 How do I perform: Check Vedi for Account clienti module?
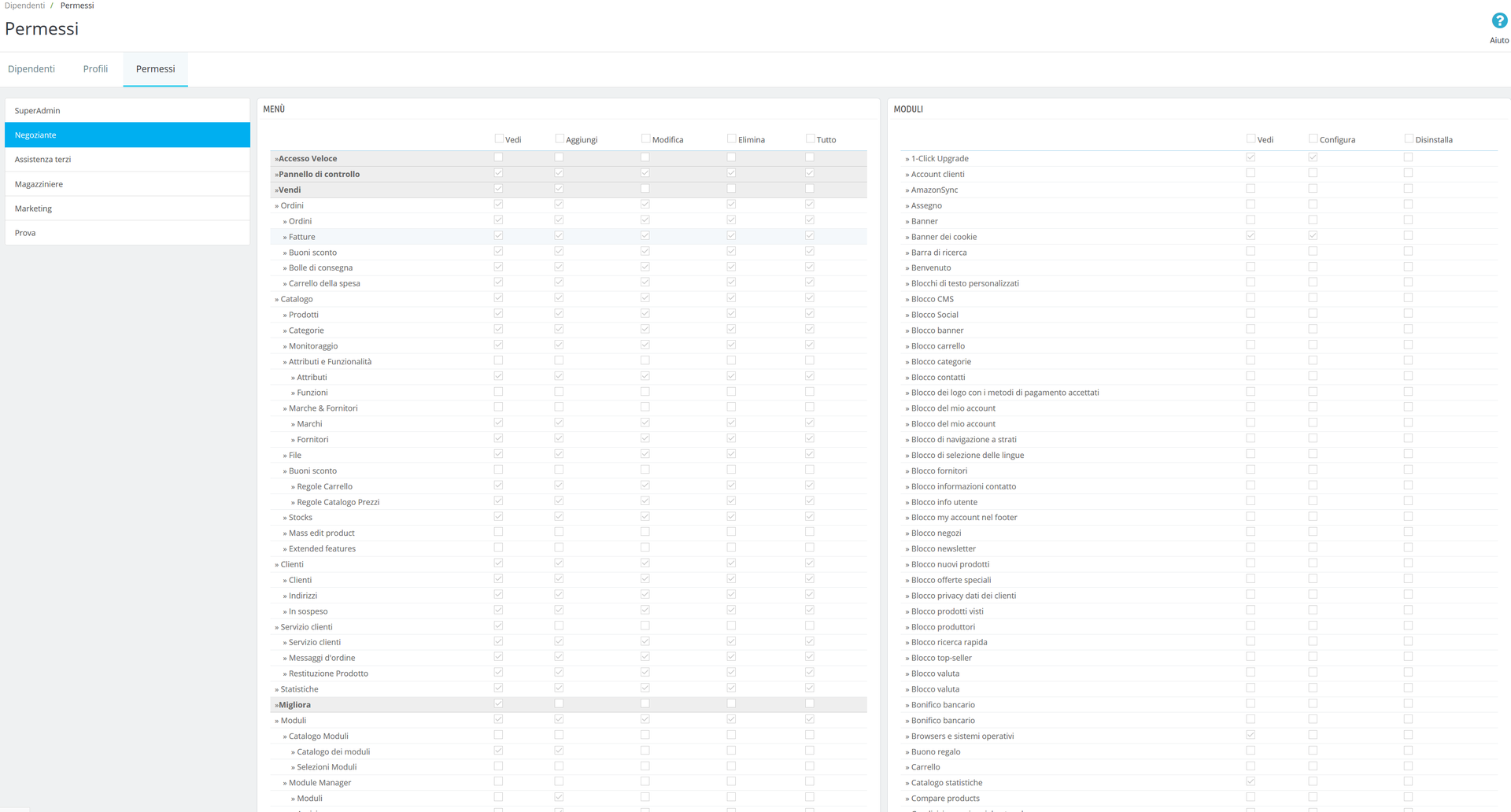tap(1251, 173)
